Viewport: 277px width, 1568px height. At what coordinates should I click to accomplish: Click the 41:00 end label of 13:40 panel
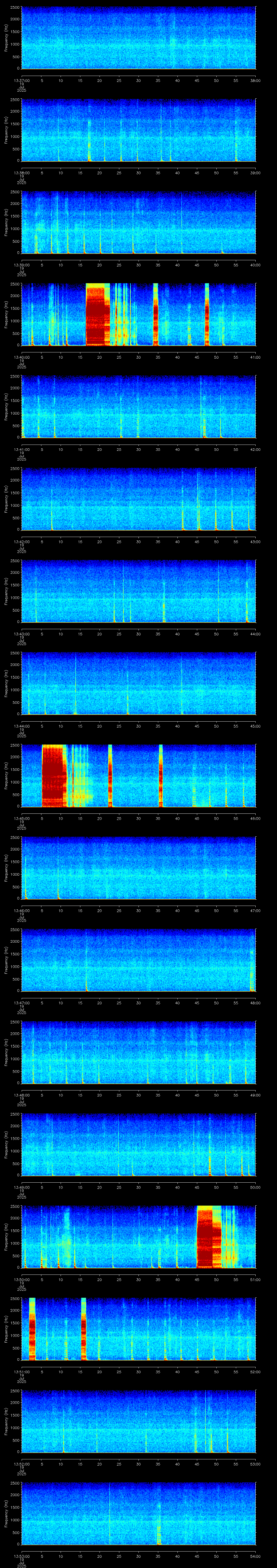(x=255, y=357)
